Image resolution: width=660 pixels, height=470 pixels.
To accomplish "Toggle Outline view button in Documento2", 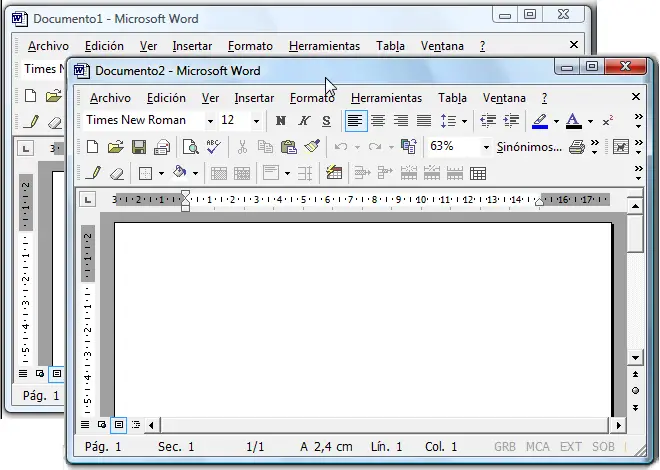I will [136, 425].
